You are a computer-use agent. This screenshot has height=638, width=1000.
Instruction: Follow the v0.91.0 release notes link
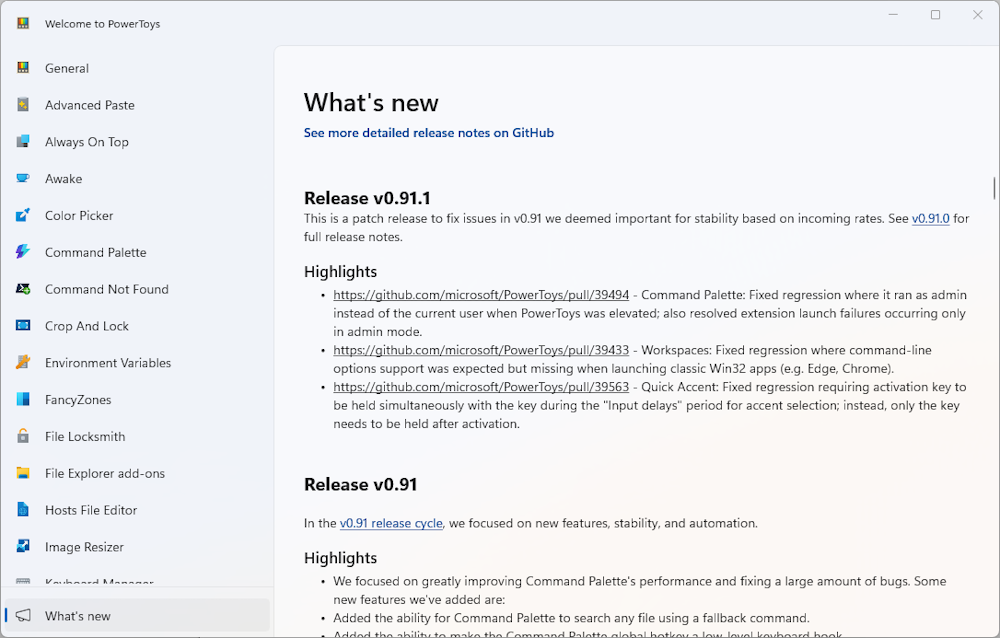coord(930,218)
